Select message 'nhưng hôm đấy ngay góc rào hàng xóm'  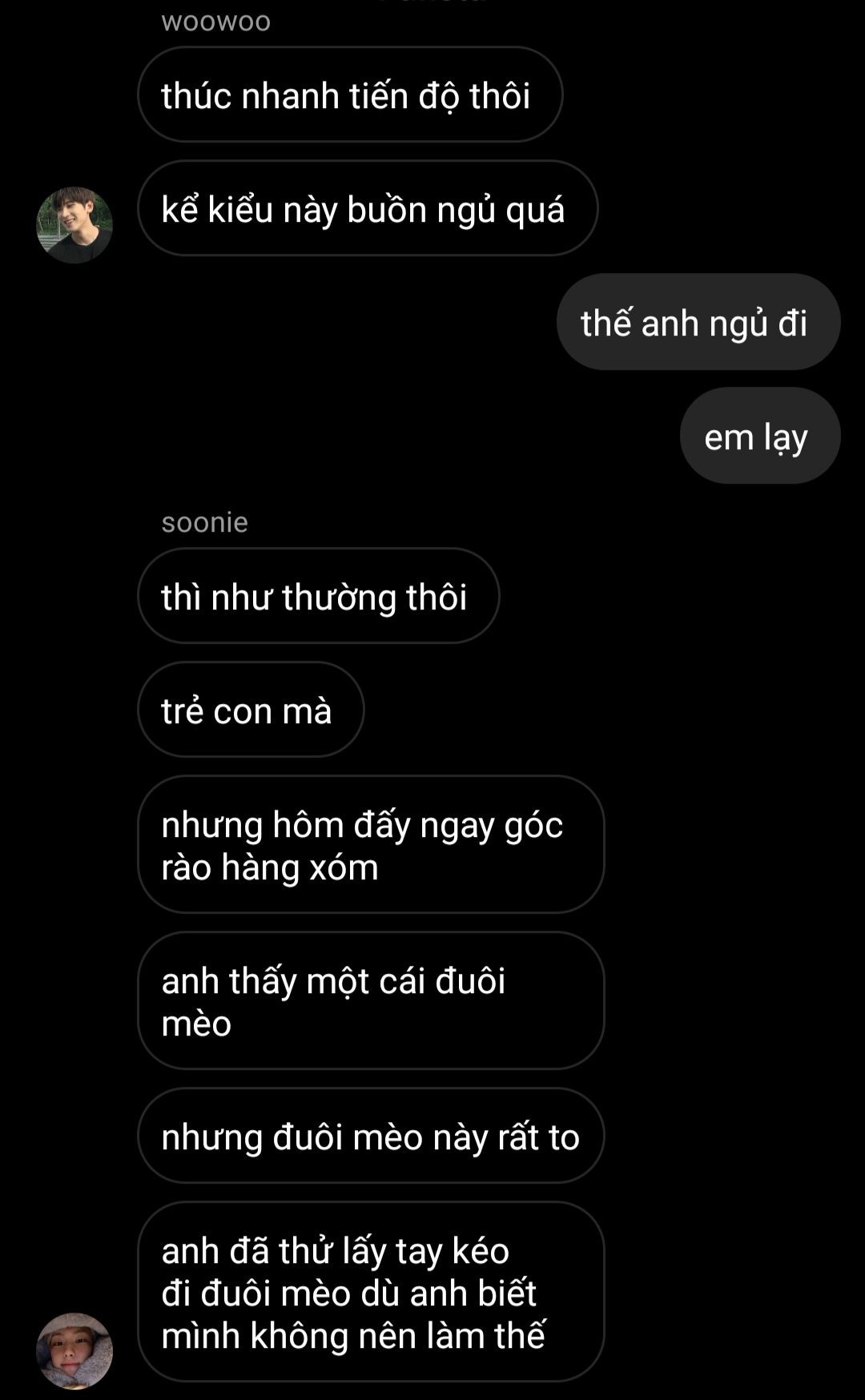tap(371, 844)
